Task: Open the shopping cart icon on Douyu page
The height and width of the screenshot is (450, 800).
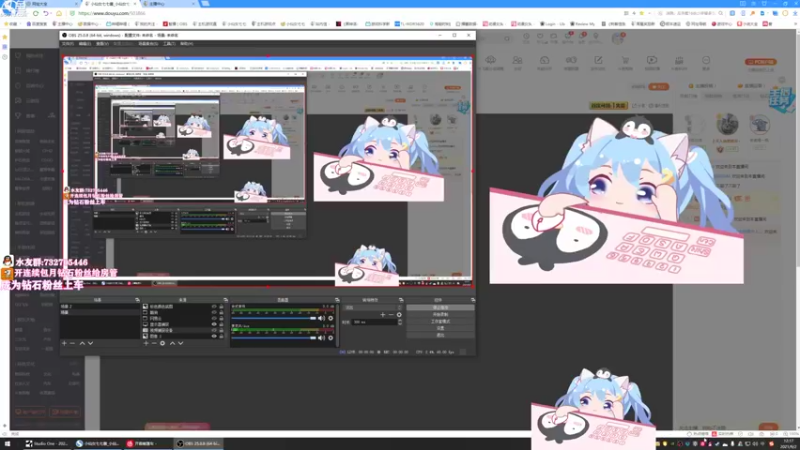Action: (625, 60)
